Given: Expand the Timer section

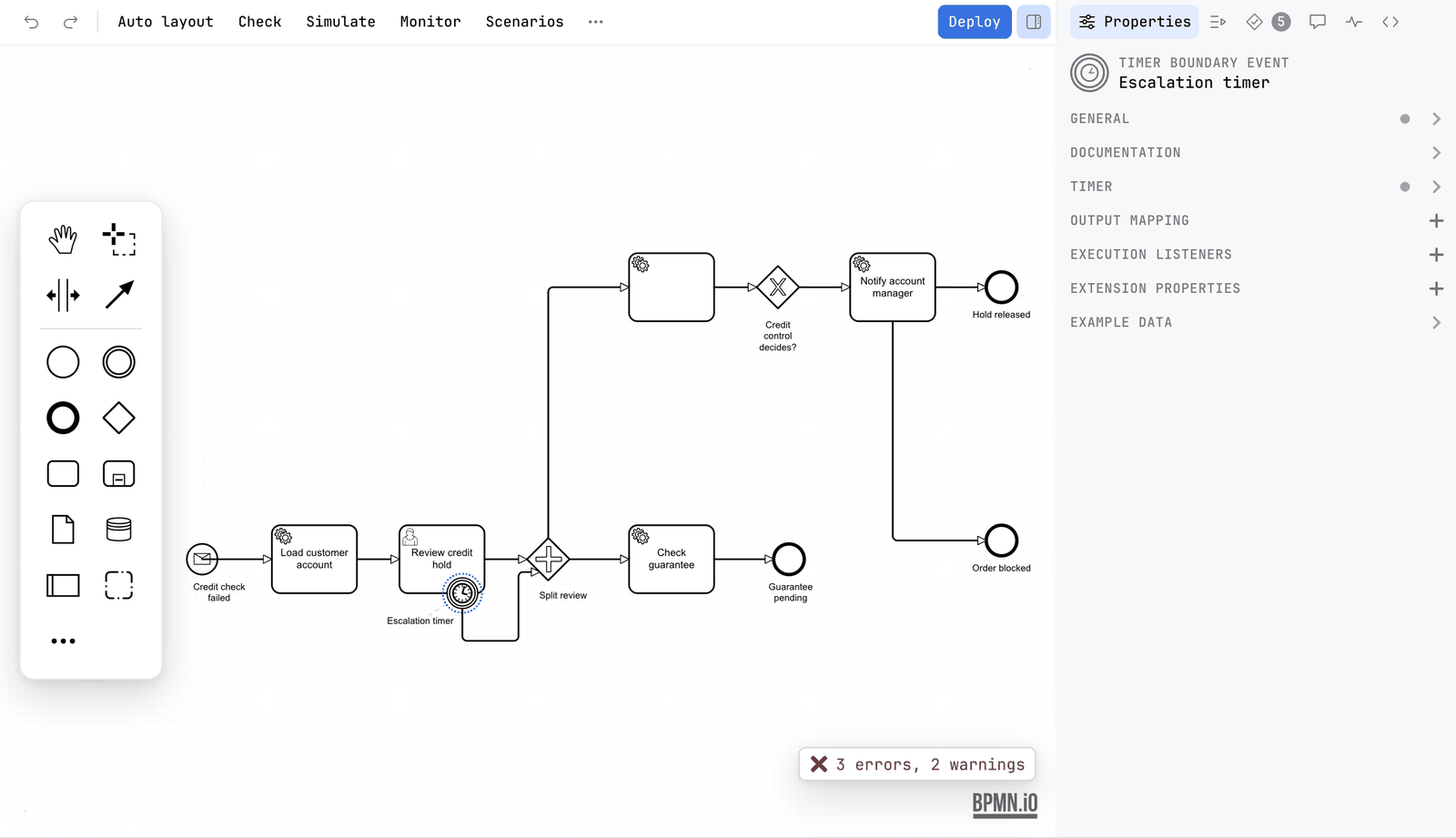Looking at the screenshot, I should click(x=1256, y=187).
